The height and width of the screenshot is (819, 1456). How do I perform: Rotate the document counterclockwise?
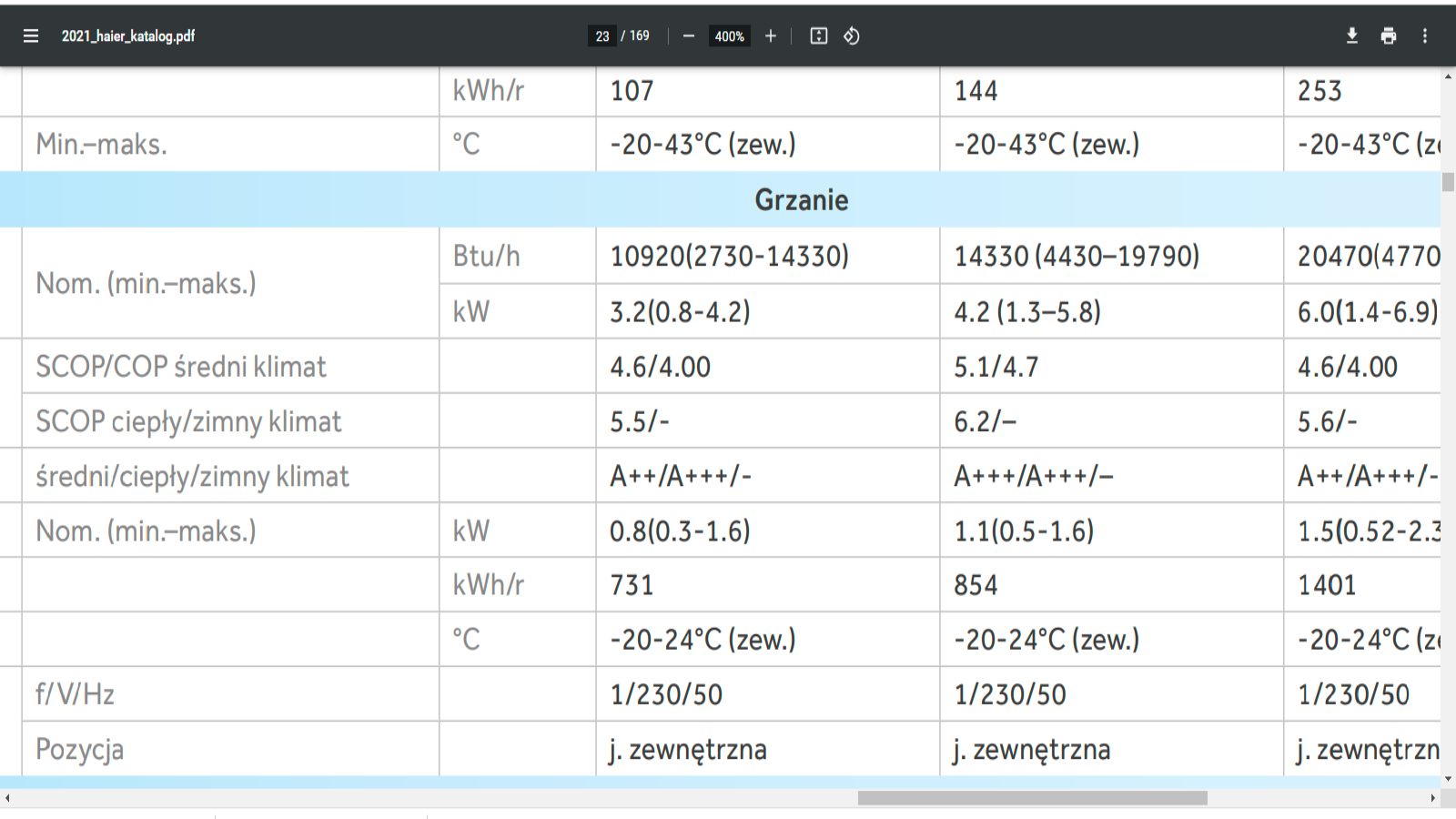click(852, 36)
